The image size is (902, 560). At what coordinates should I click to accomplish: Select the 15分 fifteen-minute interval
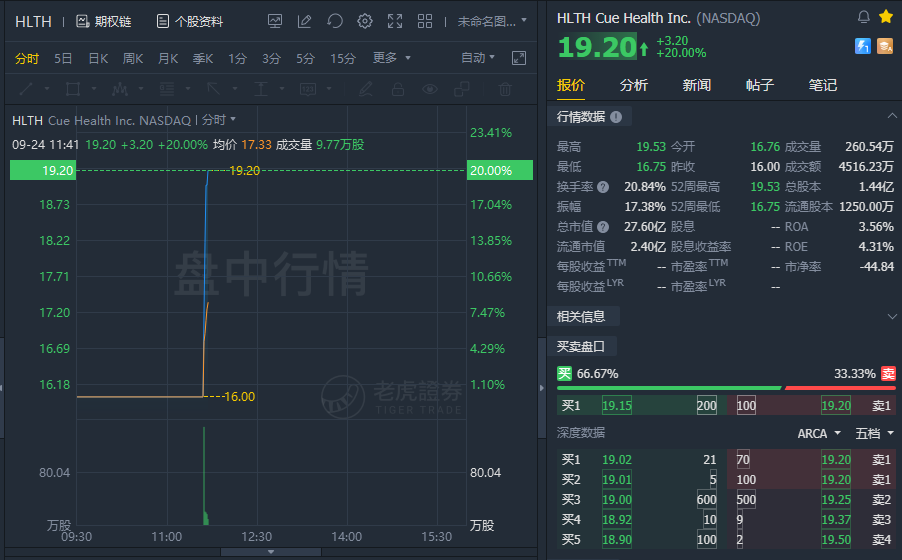pos(343,59)
